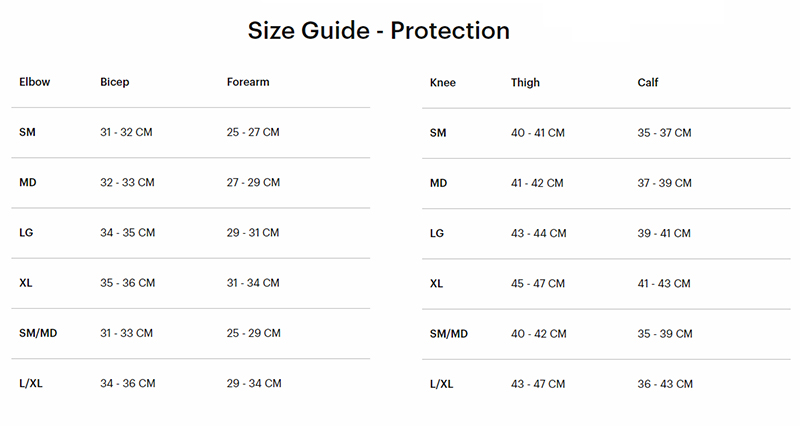
Task: Select the calf value 36 - 43 CM
Action: click(664, 384)
